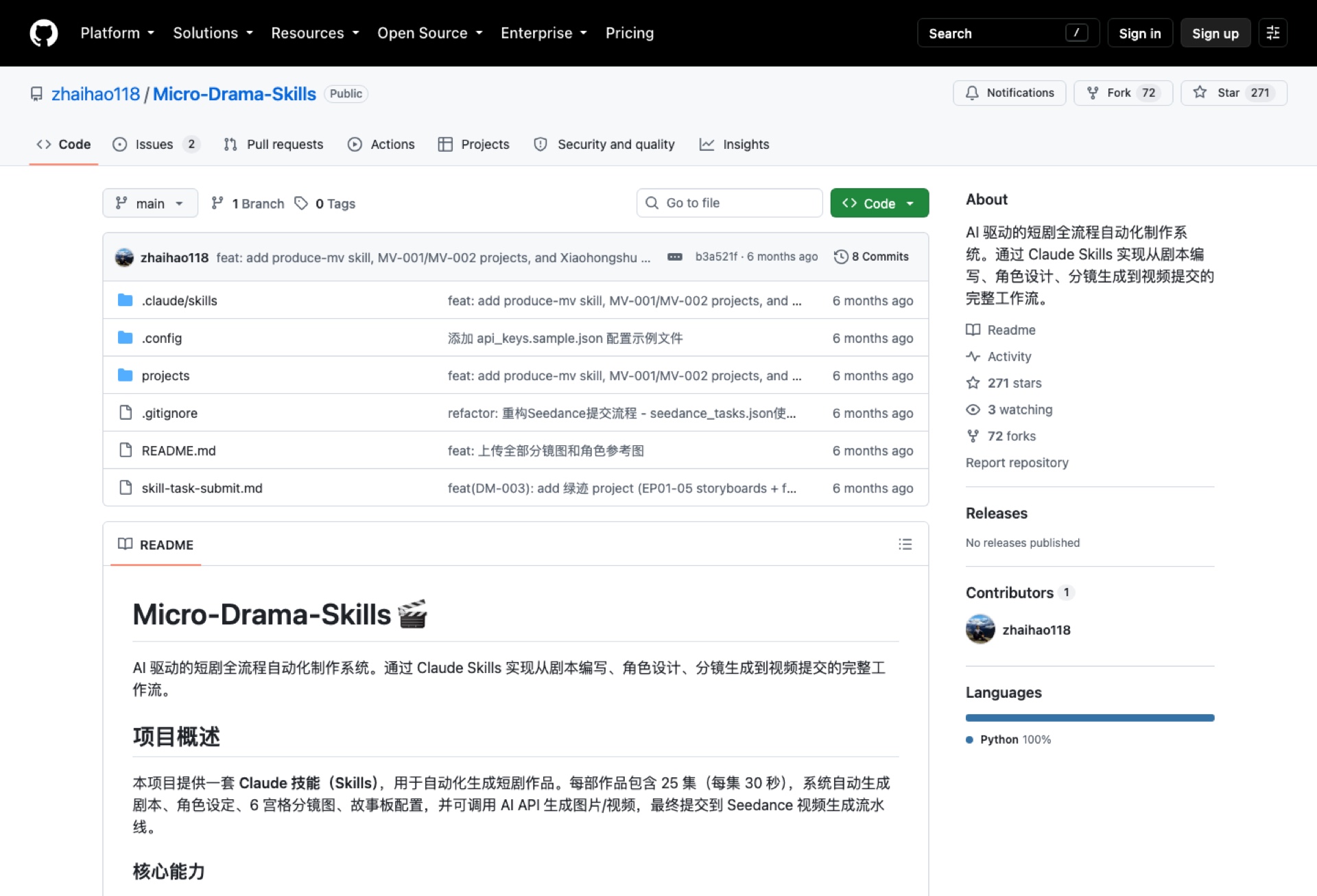The height and width of the screenshot is (896, 1317).
Task: Switch to the Actions tab
Action: coord(381,144)
